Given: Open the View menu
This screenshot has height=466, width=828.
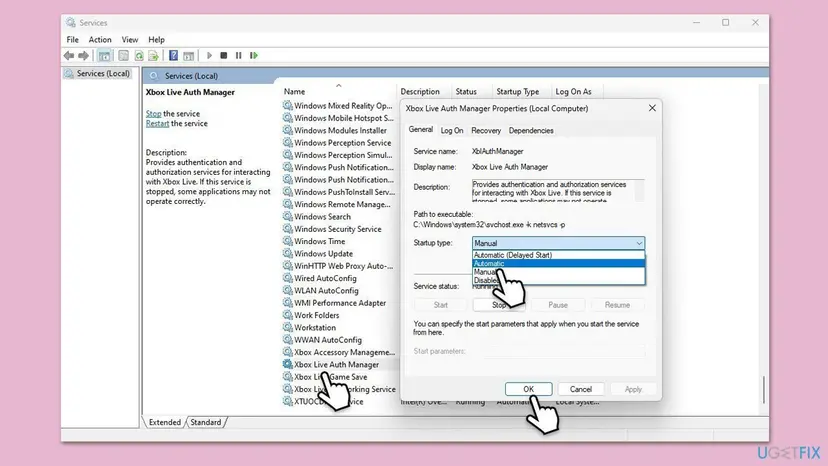Looking at the screenshot, I should (129, 40).
